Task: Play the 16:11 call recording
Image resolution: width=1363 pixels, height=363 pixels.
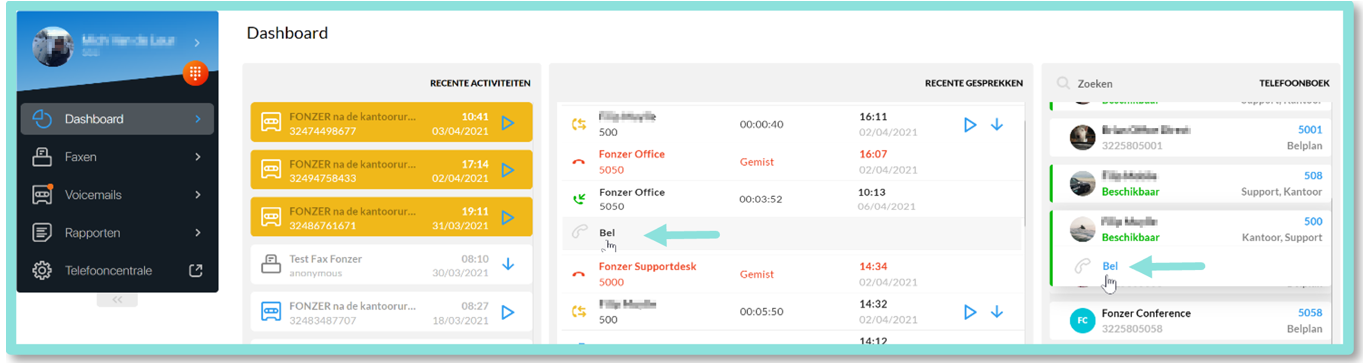Action: click(x=969, y=124)
